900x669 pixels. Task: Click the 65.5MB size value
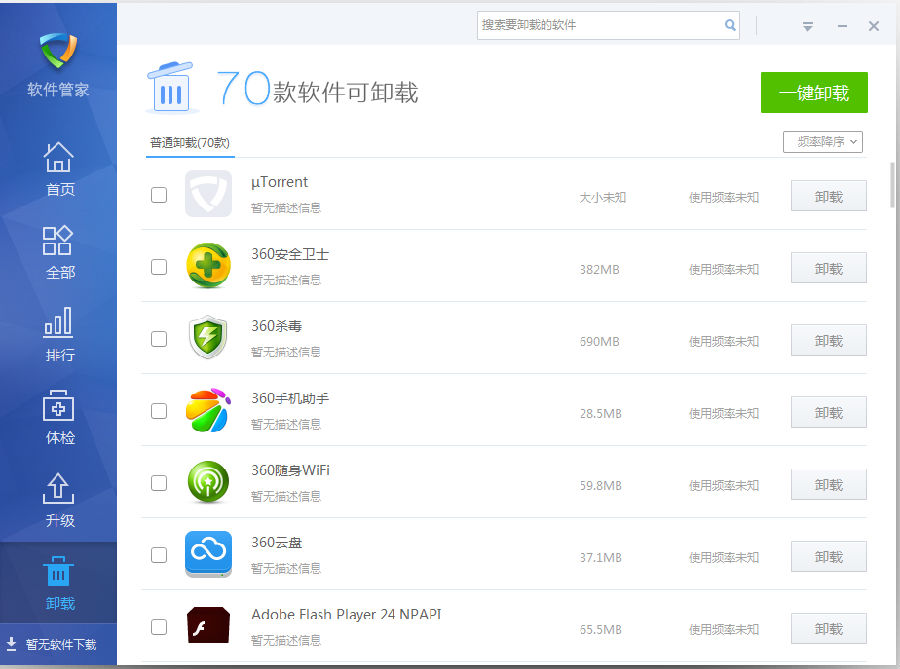(x=600, y=629)
